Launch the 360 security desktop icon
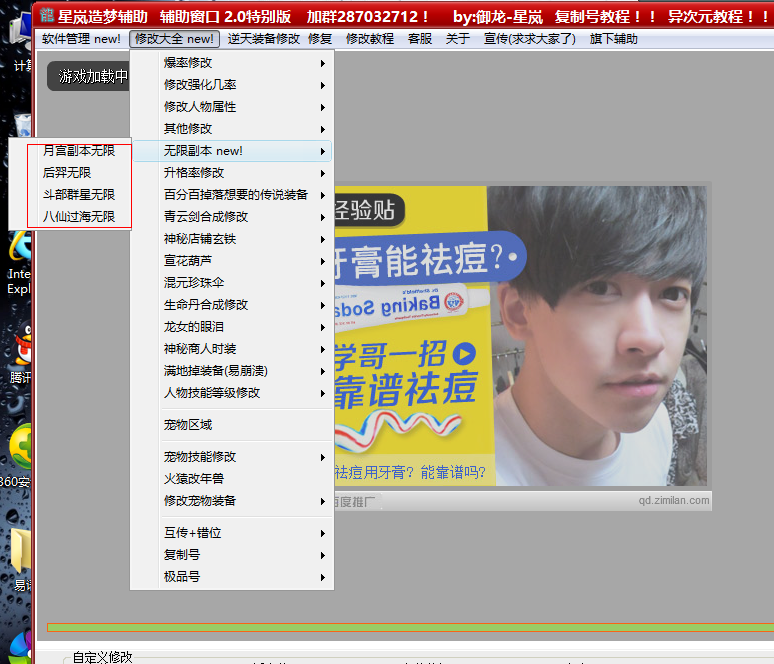This screenshot has width=774, height=664. pos(18,446)
